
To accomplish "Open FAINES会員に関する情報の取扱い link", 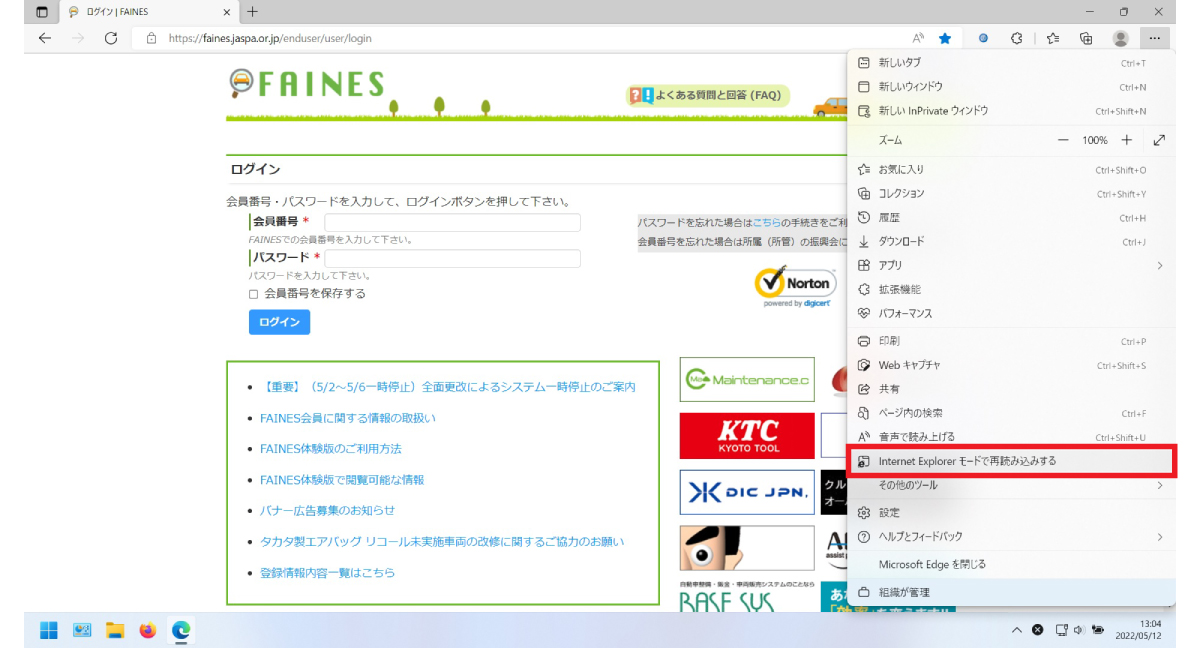I will (x=348, y=418).
